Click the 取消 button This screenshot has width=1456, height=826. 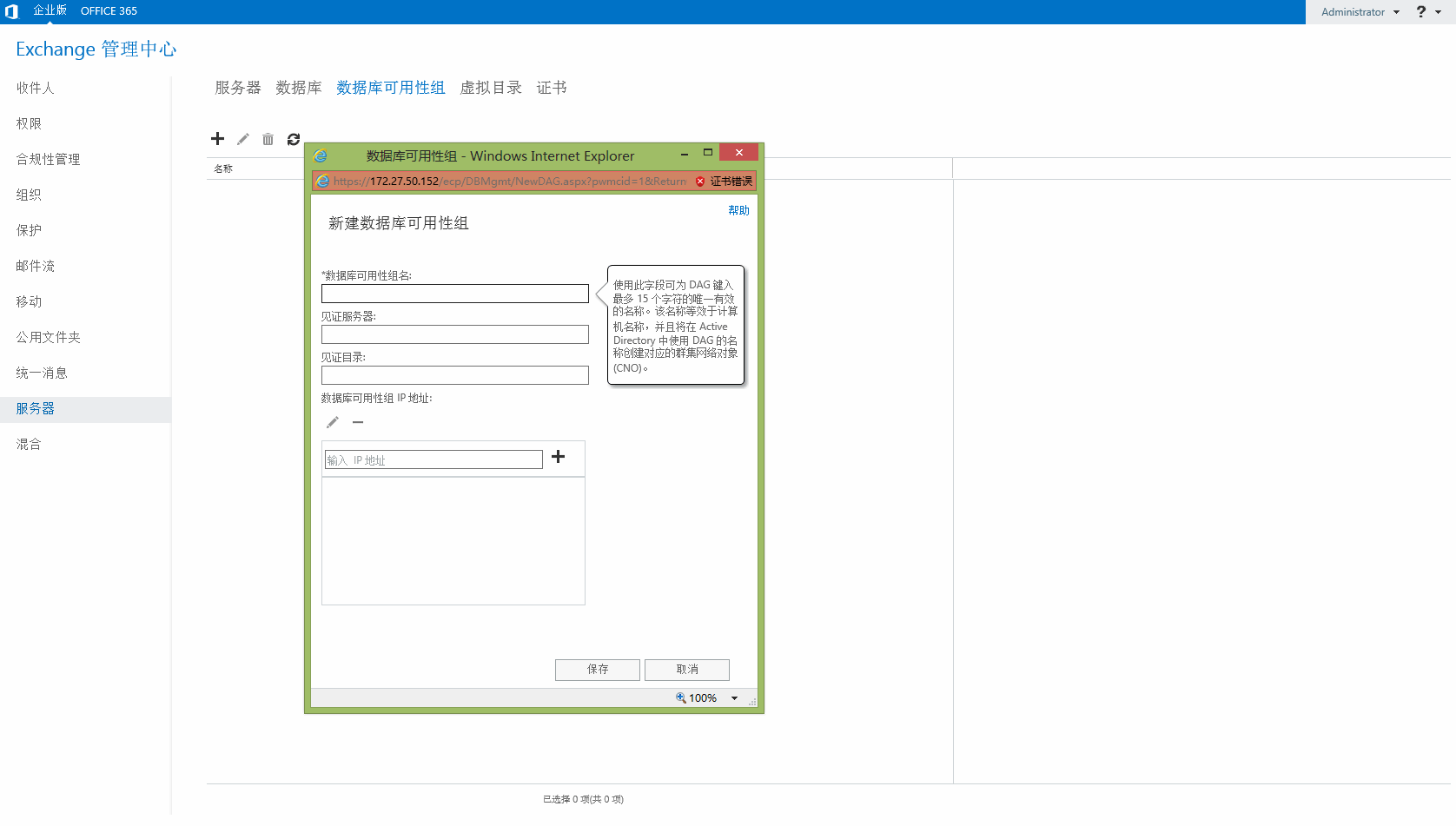[x=687, y=670]
